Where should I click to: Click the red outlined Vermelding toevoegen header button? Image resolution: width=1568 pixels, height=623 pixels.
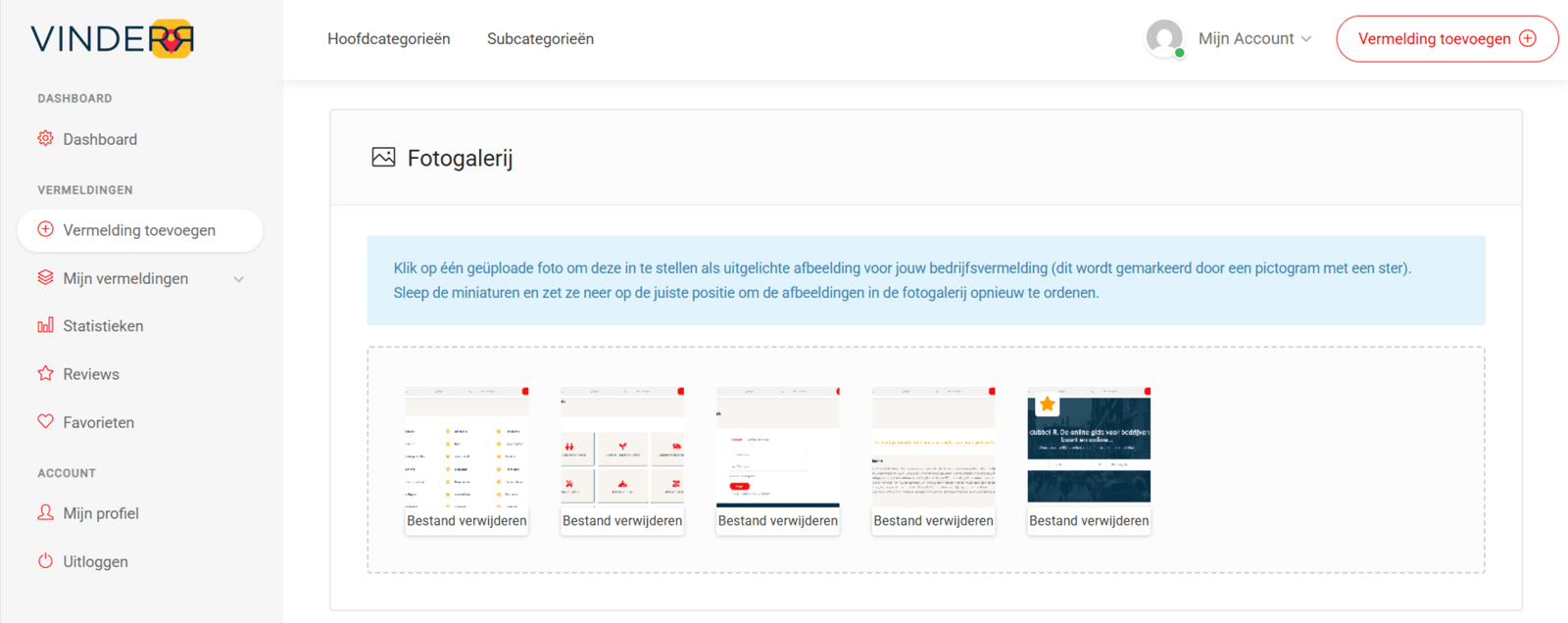[x=1446, y=39]
